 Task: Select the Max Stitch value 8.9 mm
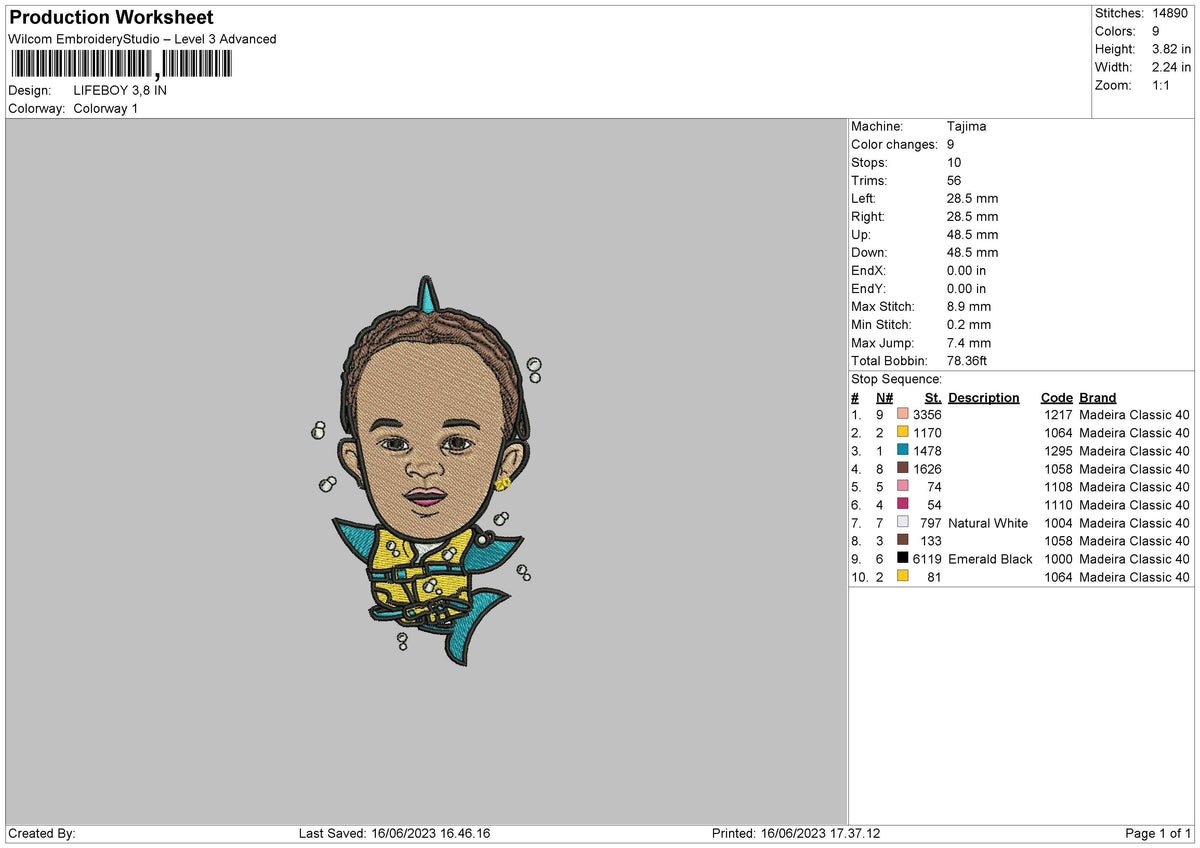point(969,307)
